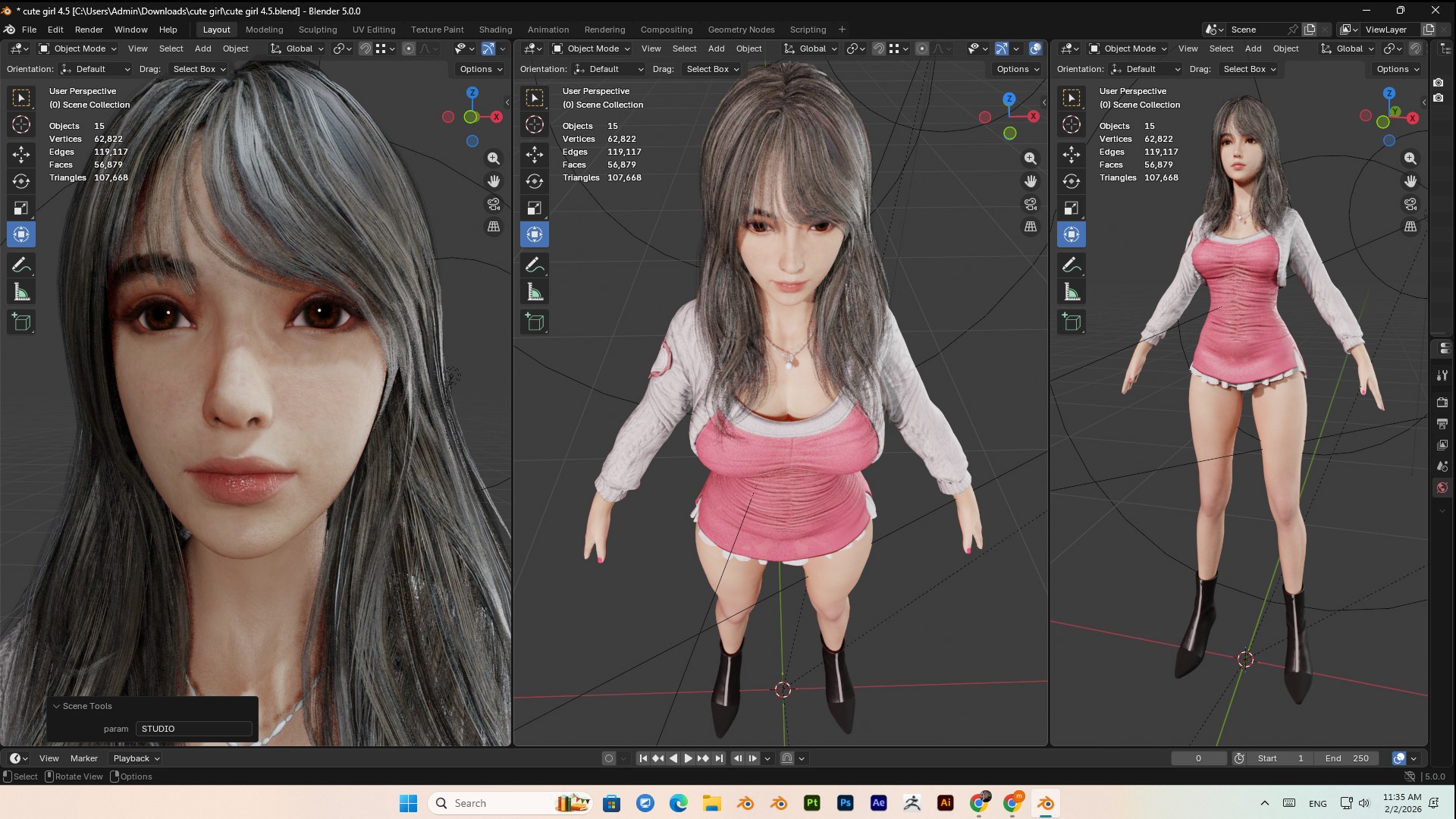Image resolution: width=1456 pixels, height=819 pixels.
Task: Click the X axis gizmo in left viewport
Action: click(x=497, y=117)
